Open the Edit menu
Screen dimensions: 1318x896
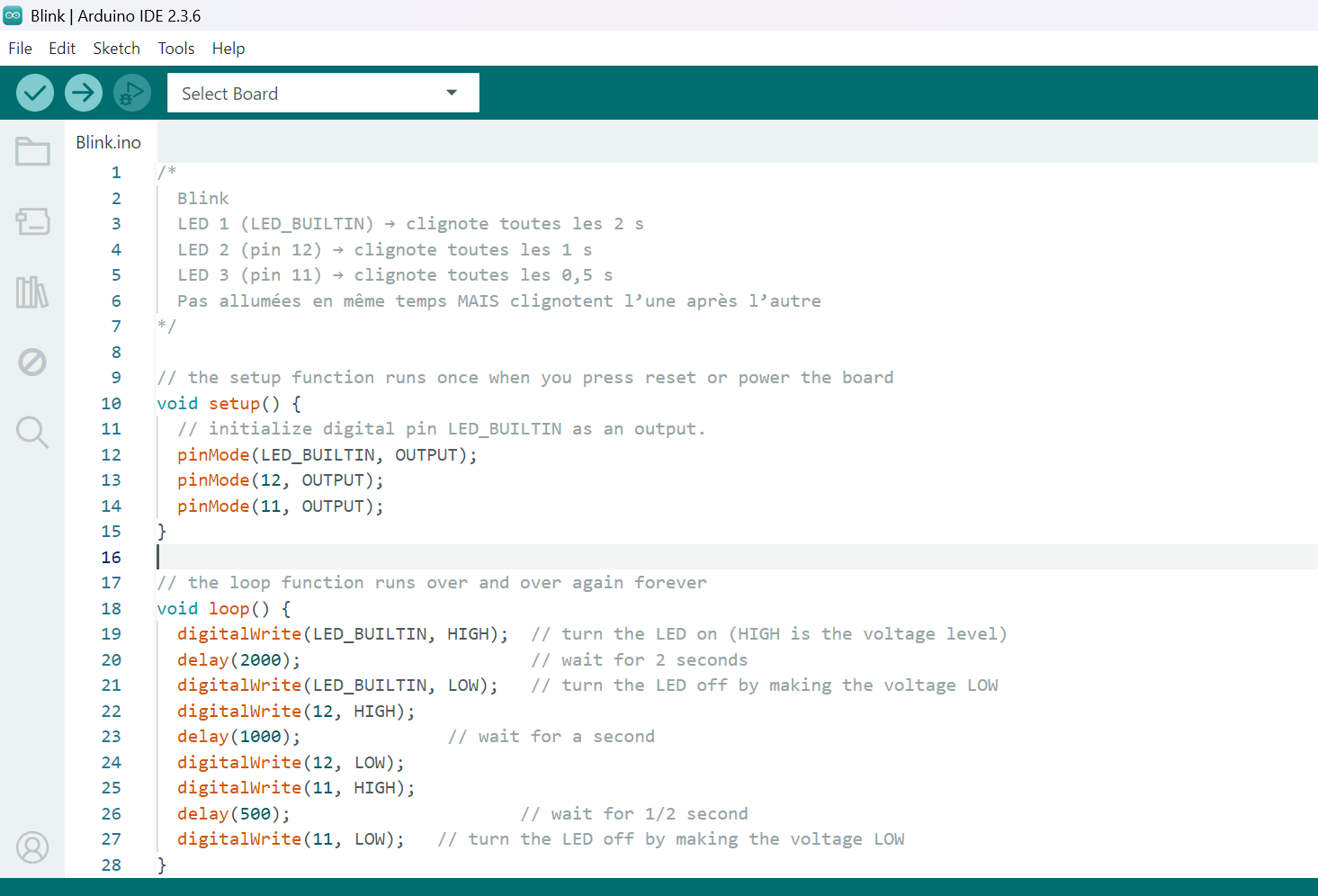pos(62,49)
